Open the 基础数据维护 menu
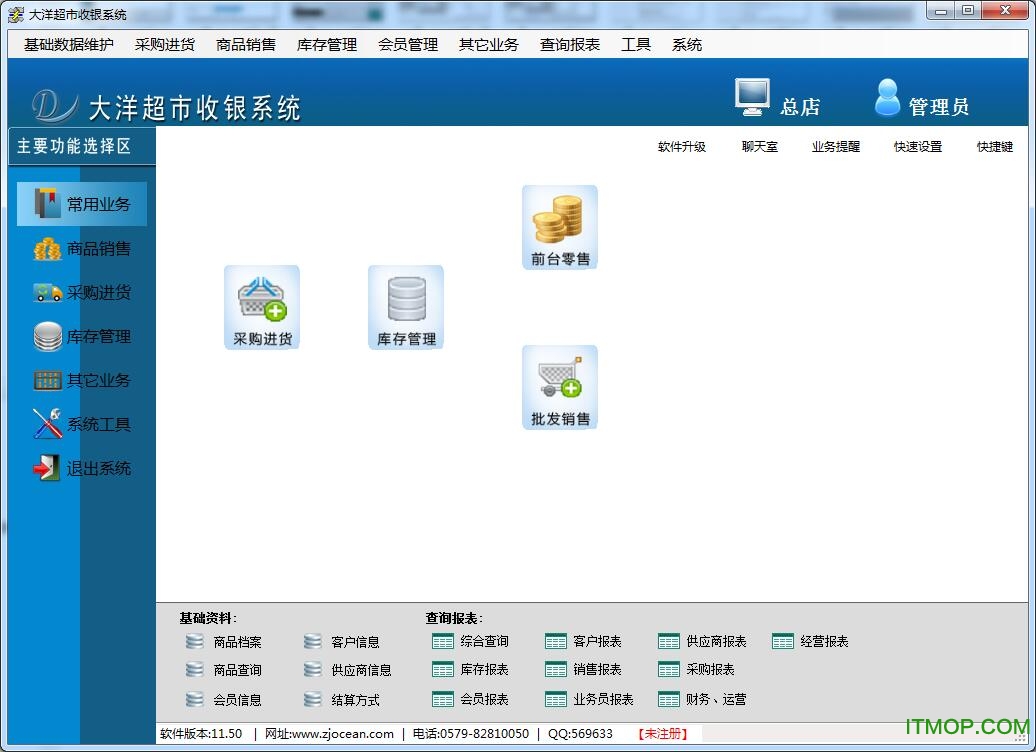This screenshot has width=1036, height=752. click(x=69, y=45)
